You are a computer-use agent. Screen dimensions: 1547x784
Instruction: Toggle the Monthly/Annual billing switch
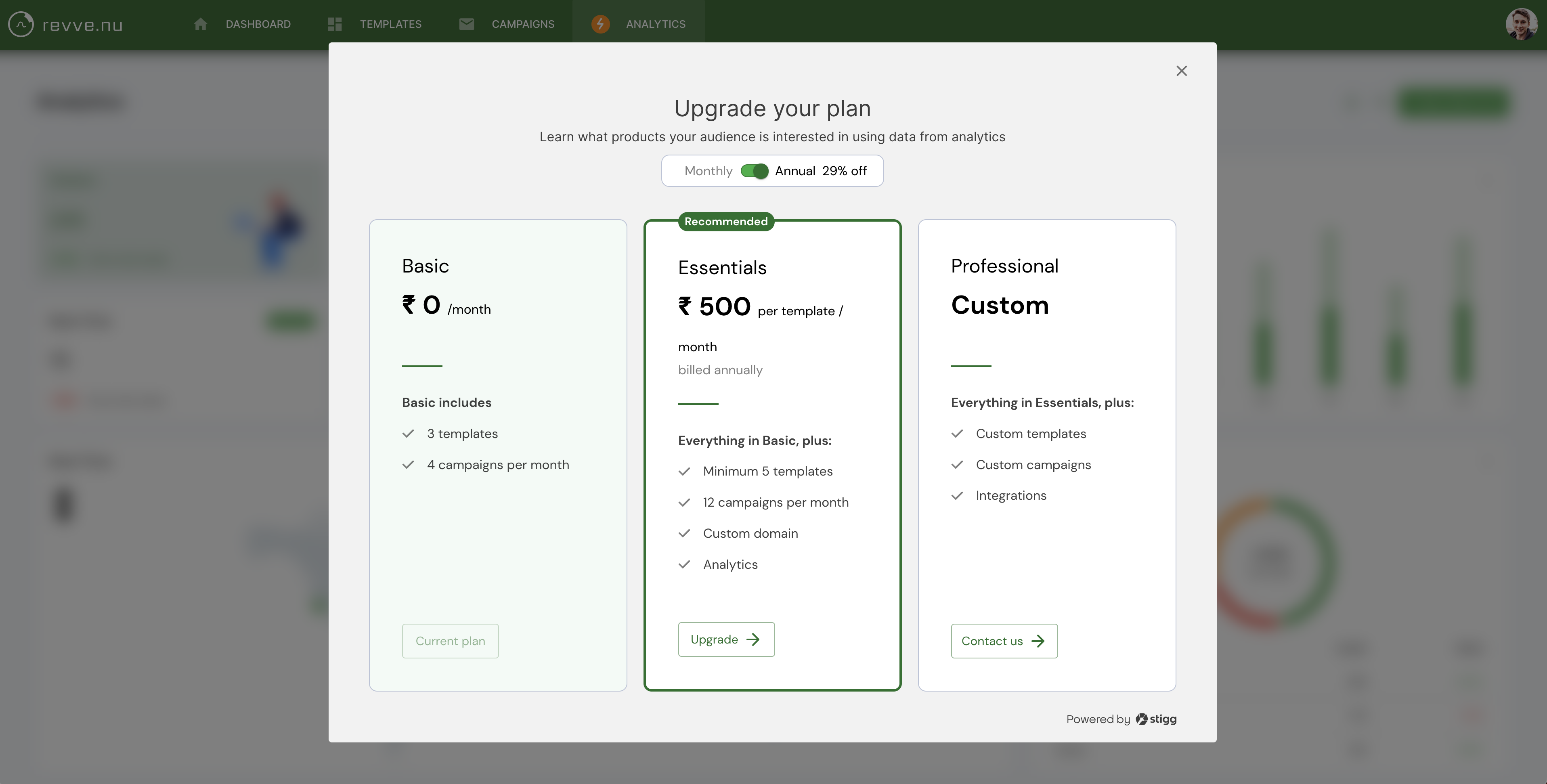click(x=754, y=171)
